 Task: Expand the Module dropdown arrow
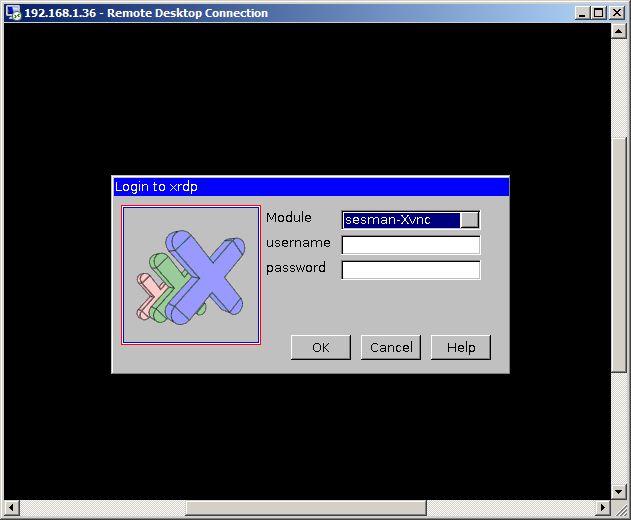(x=469, y=220)
